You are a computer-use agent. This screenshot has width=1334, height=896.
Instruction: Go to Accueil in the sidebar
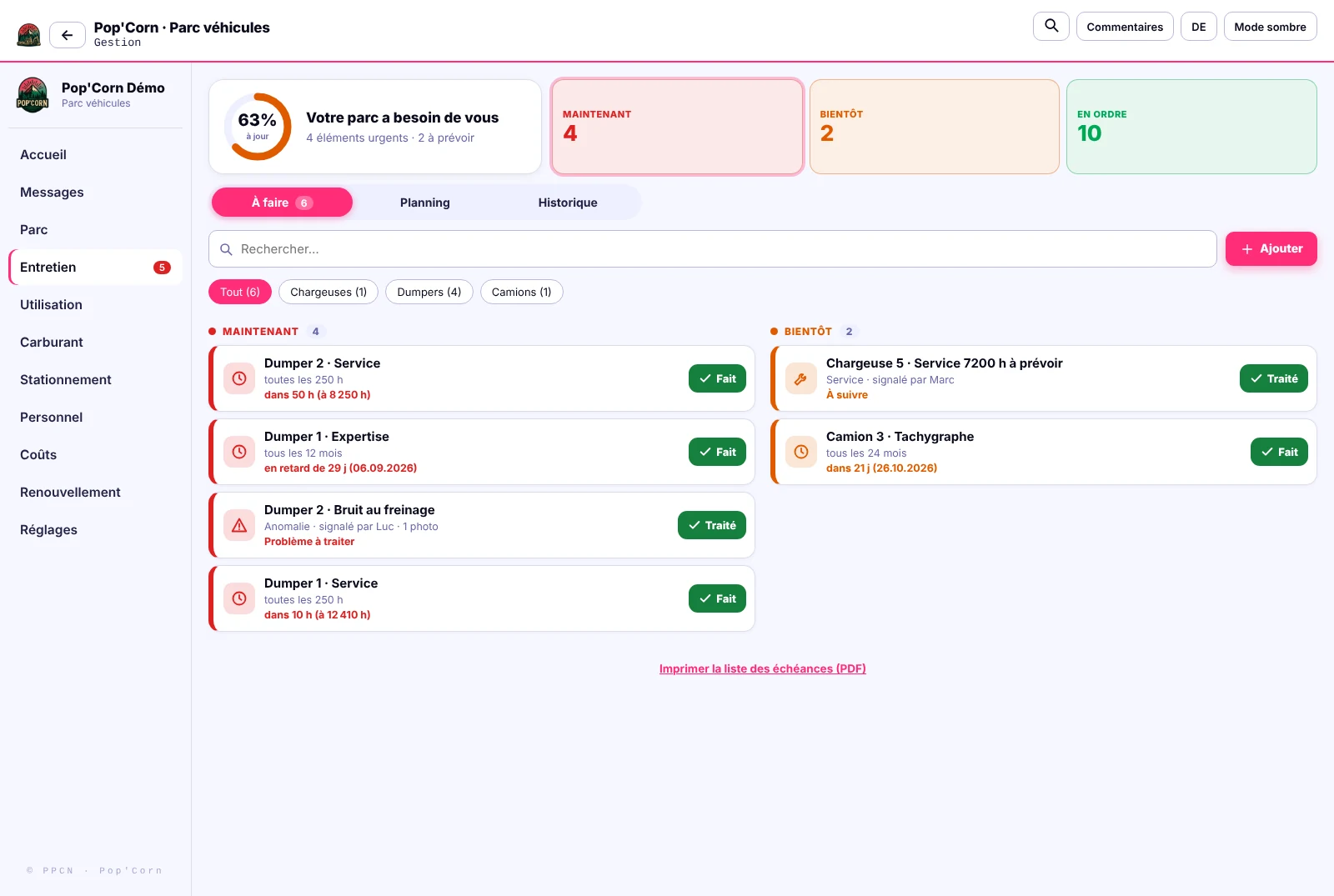(x=95, y=155)
